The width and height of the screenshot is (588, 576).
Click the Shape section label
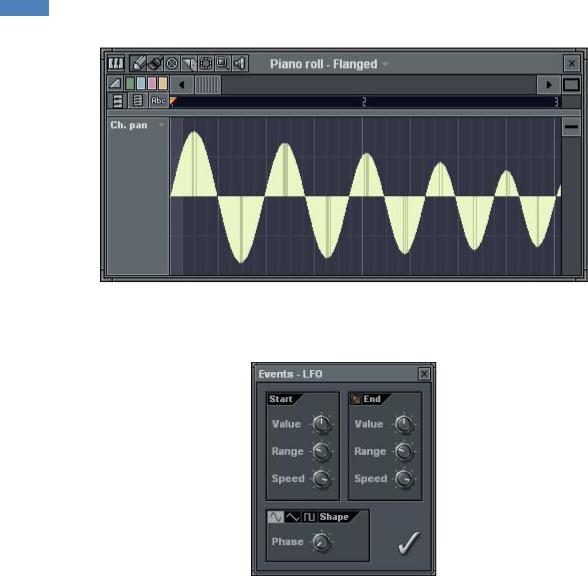point(334,517)
